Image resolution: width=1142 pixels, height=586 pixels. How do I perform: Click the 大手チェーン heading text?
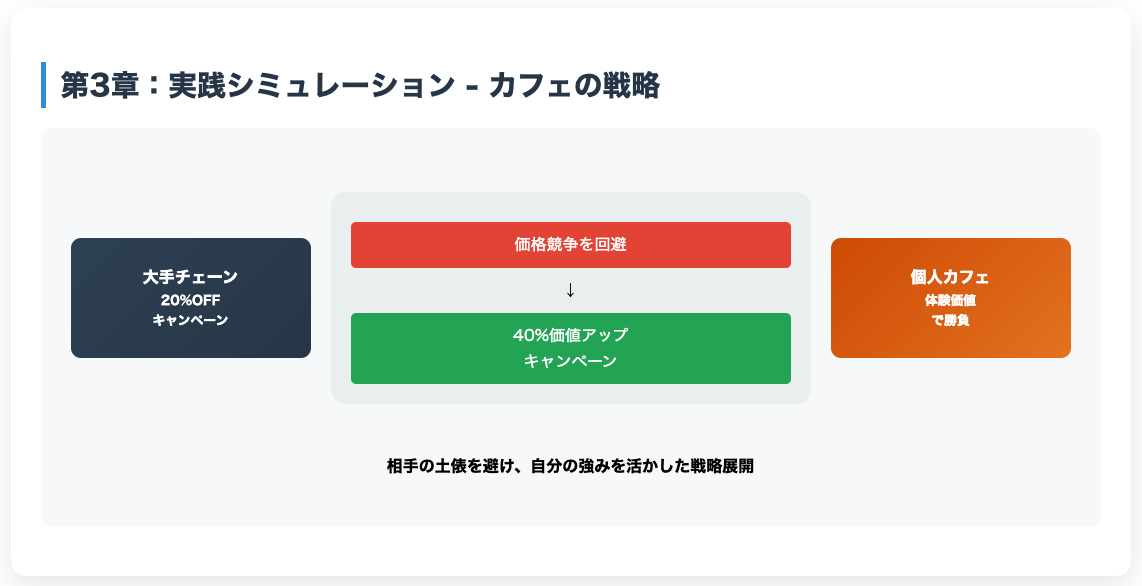point(190,277)
